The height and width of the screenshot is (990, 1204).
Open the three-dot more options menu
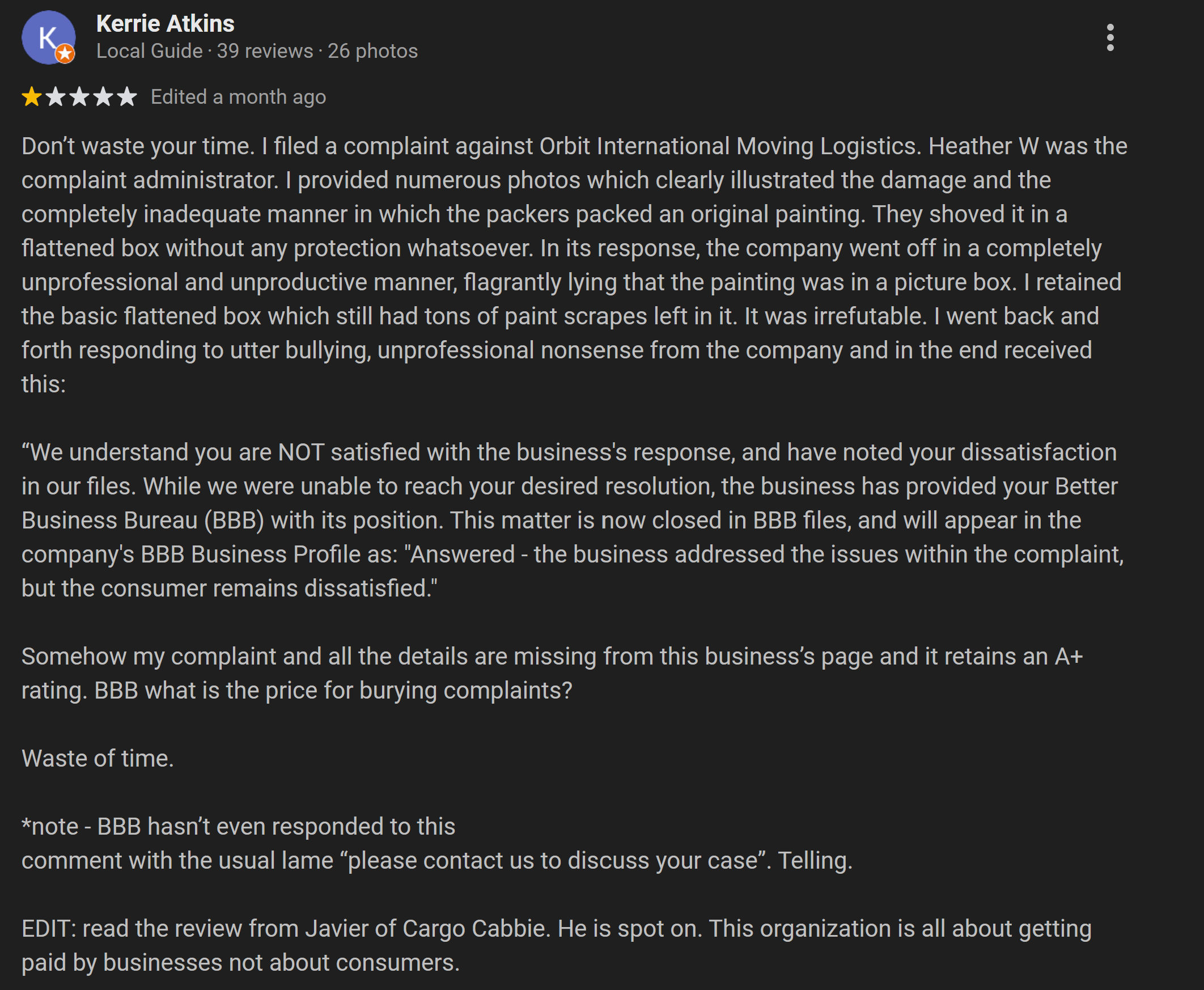1110,37
